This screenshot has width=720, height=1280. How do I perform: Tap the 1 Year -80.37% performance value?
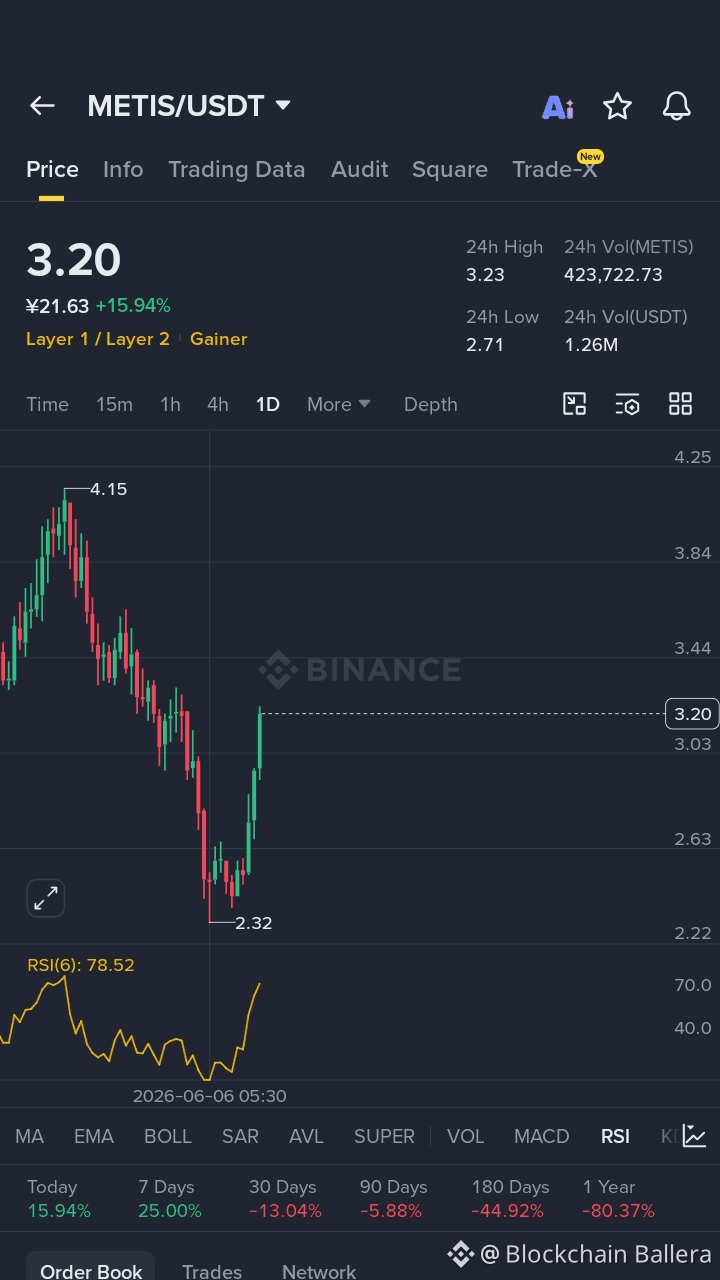coord(619,1211)
